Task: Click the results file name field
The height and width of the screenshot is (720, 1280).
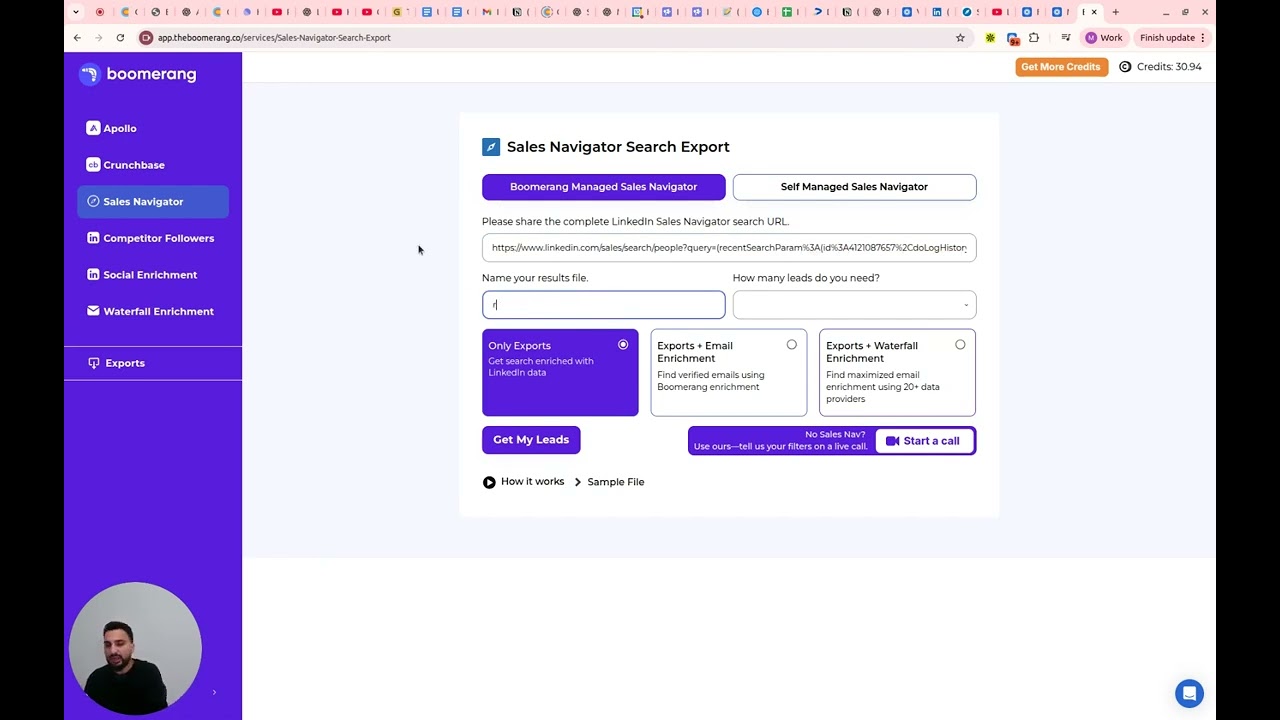Action: pos(604,305)
